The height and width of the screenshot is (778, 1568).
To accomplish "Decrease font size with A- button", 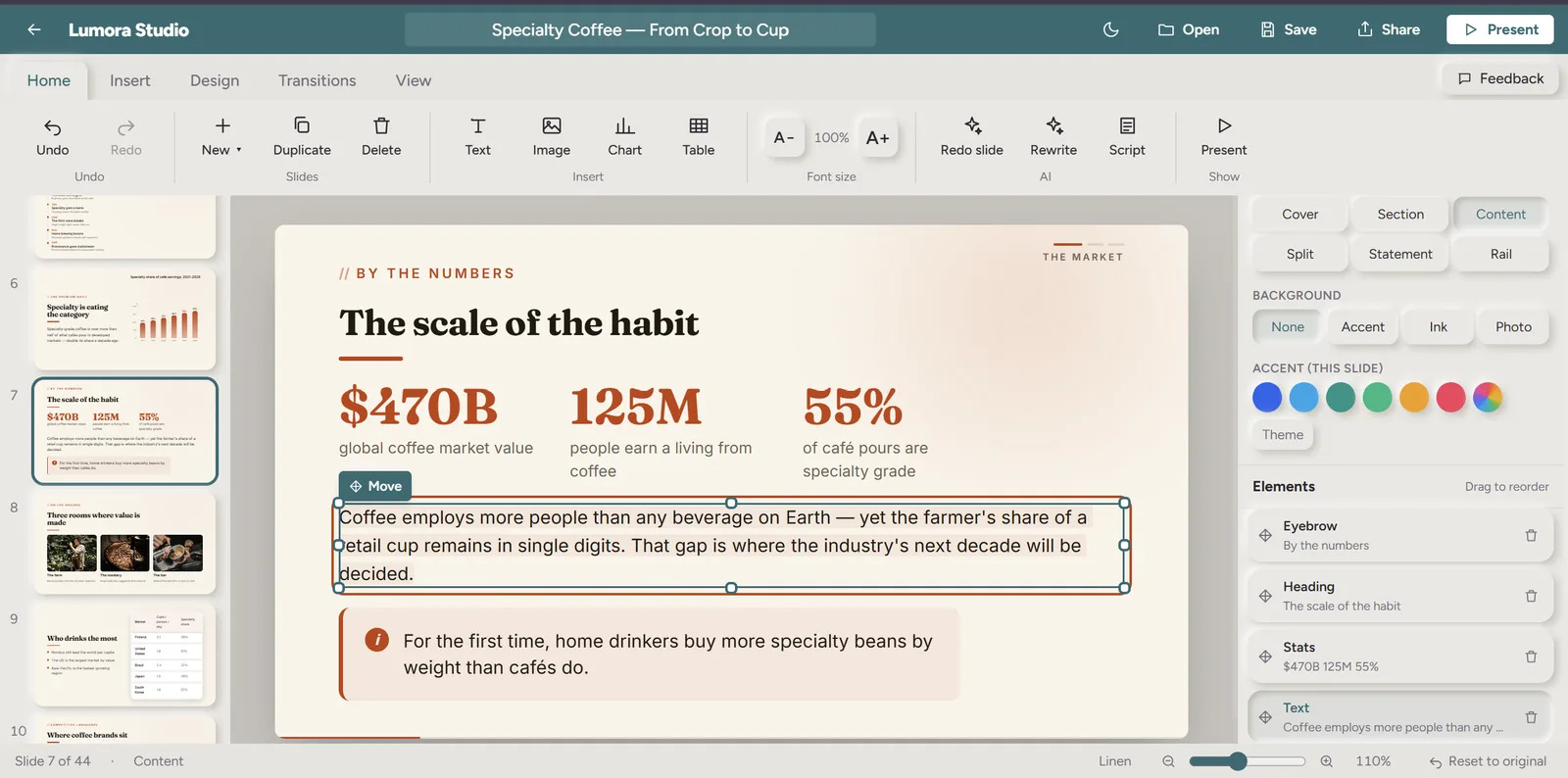I will [784, 138].
